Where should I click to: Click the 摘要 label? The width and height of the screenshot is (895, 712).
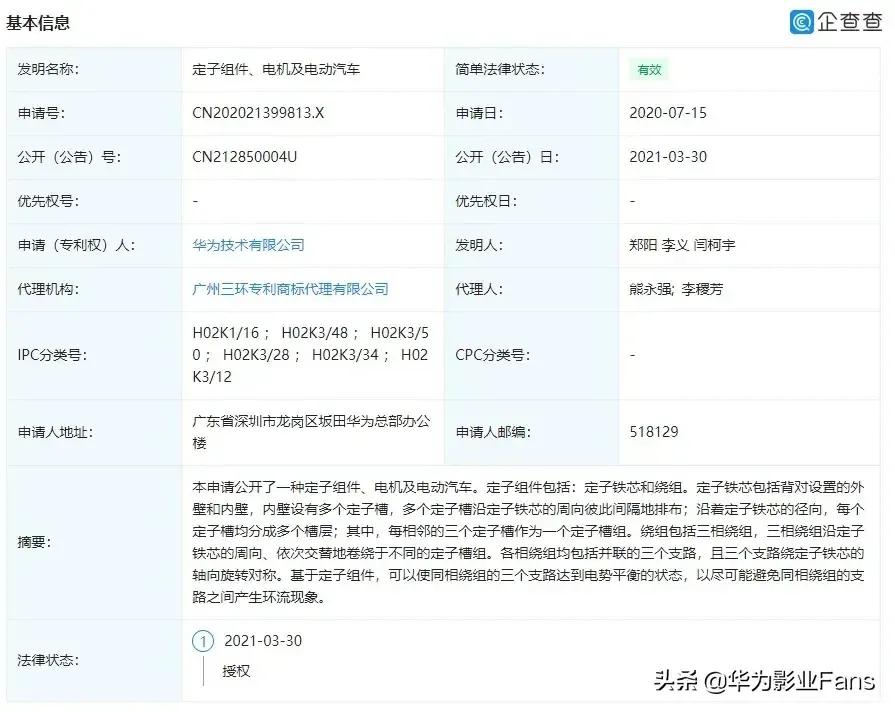(34, 542)
